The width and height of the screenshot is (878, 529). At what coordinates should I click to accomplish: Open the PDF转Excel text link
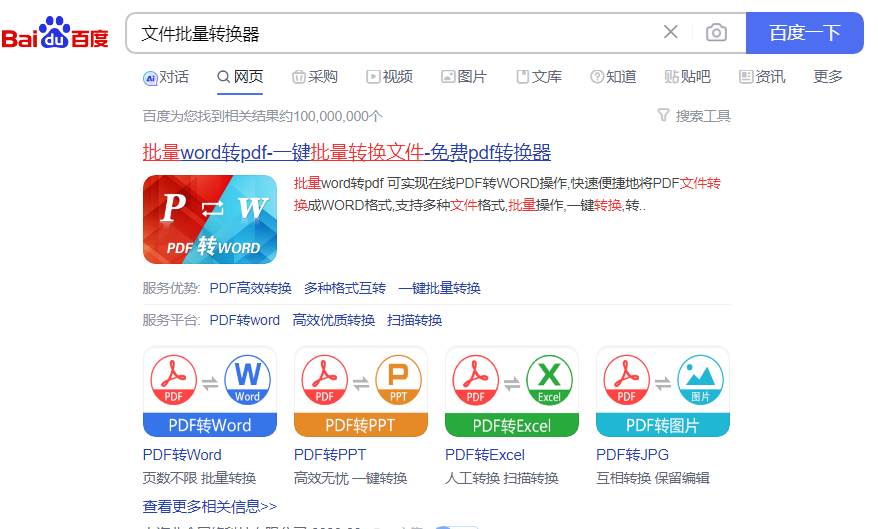[x=485, y=455]
